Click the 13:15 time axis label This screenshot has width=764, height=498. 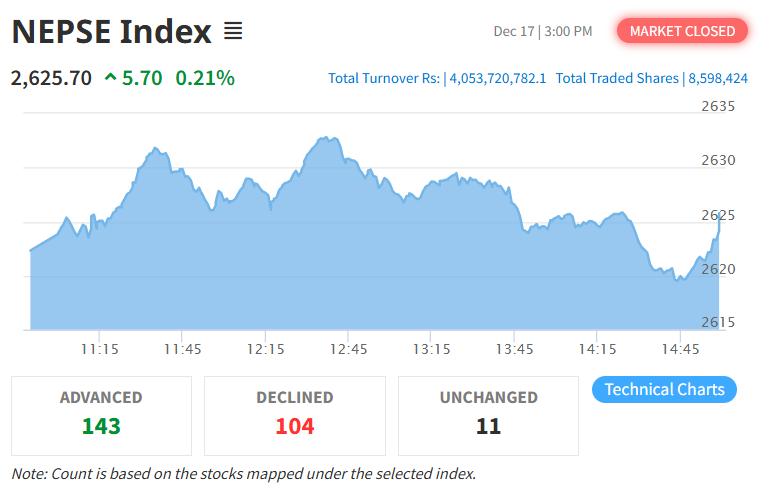[x=431, y=349]
